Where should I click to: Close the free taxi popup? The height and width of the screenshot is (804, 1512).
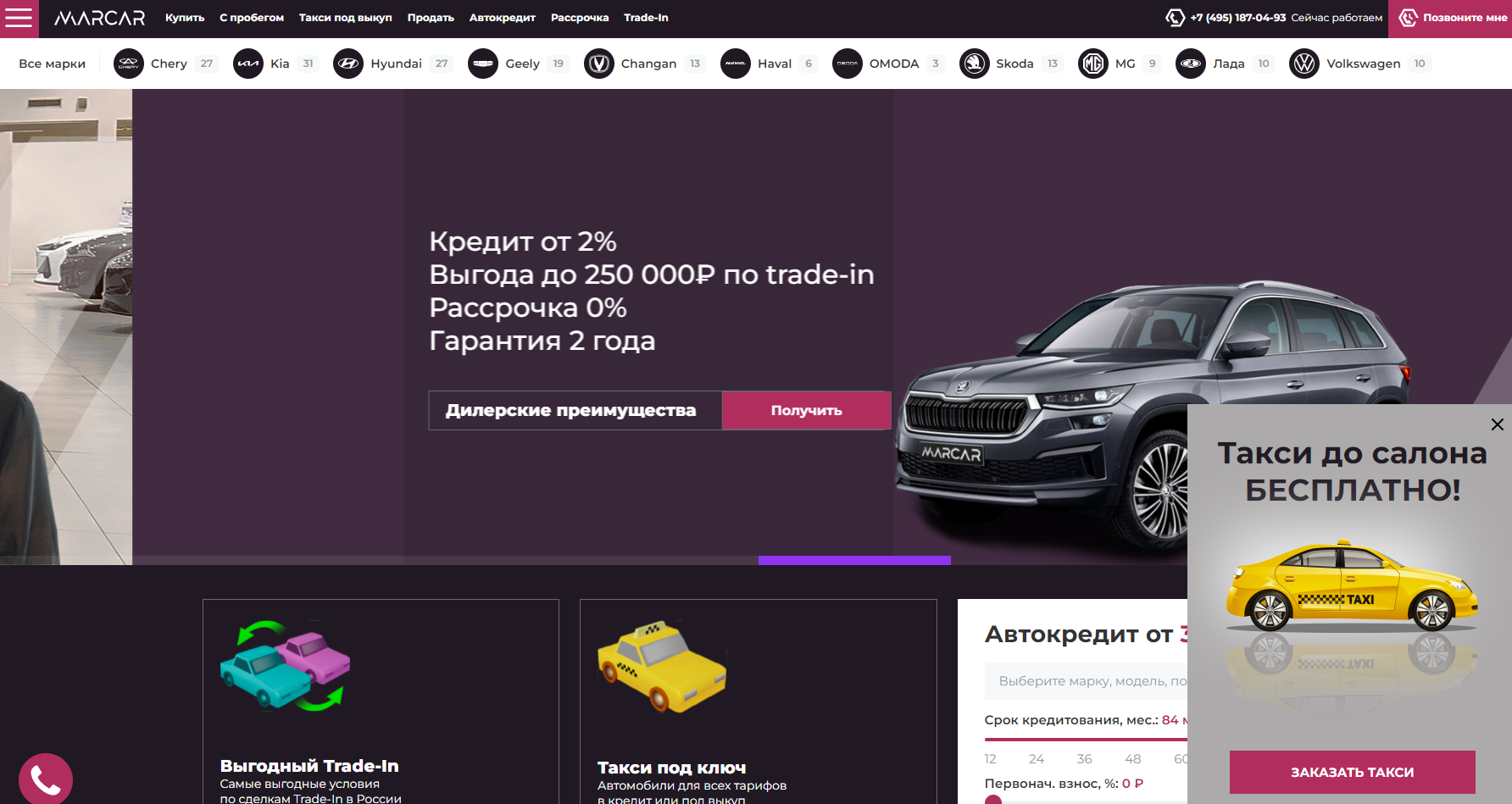(x=1498, y=424)
